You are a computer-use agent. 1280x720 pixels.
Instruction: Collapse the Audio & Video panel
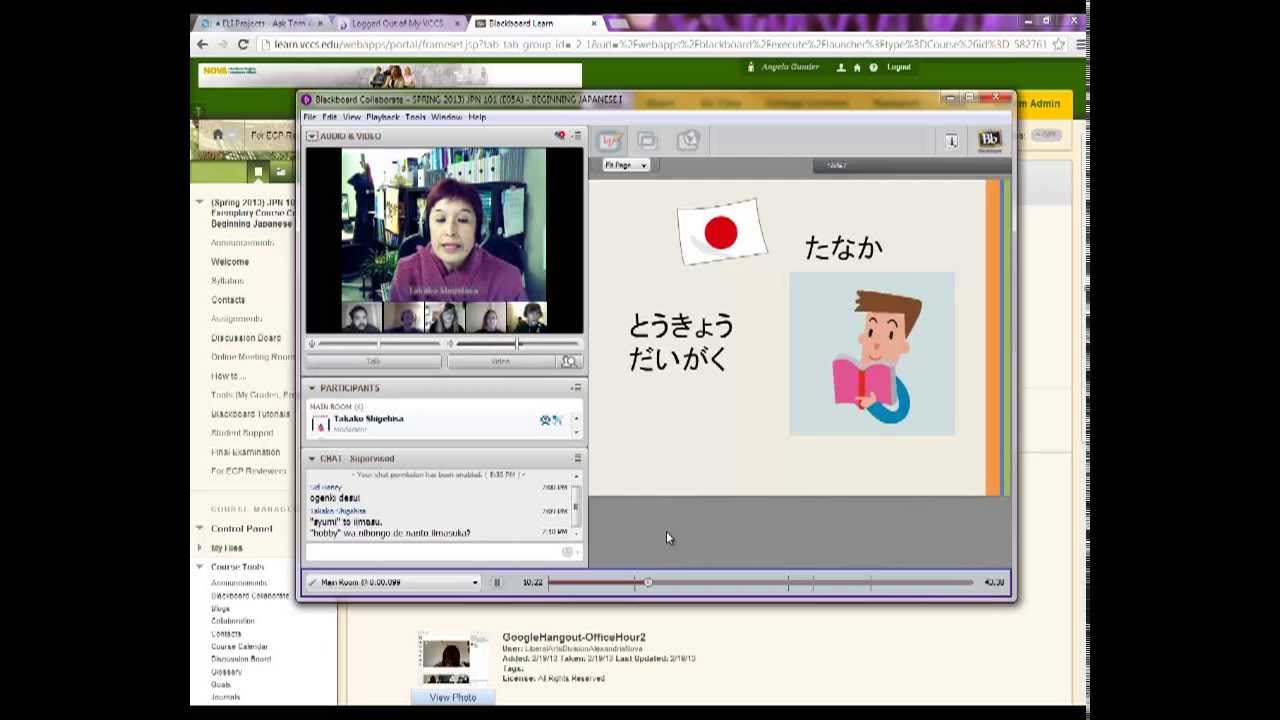(312, 136)
